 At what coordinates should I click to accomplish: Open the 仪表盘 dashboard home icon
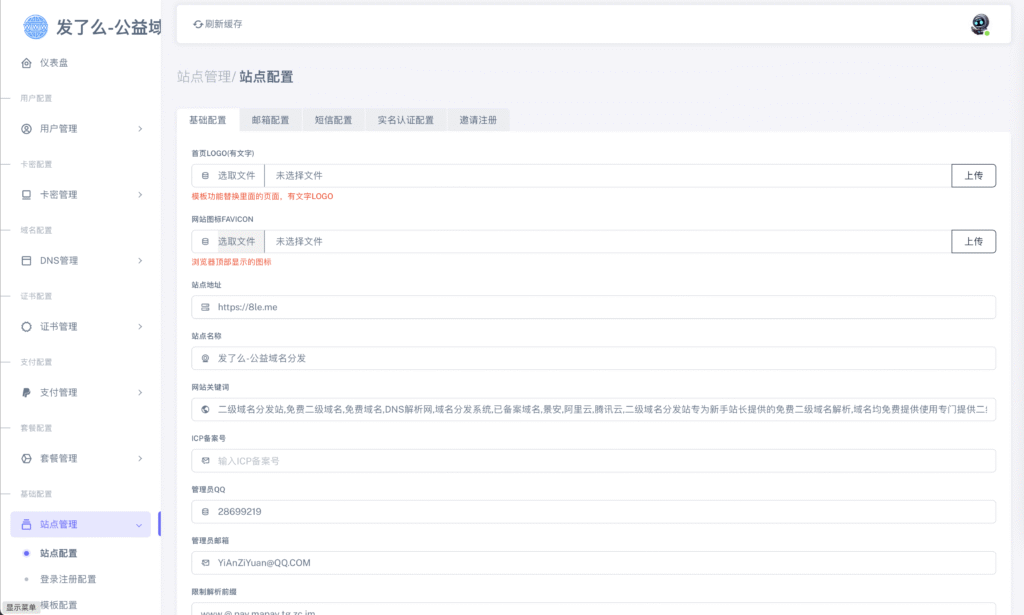26,63
